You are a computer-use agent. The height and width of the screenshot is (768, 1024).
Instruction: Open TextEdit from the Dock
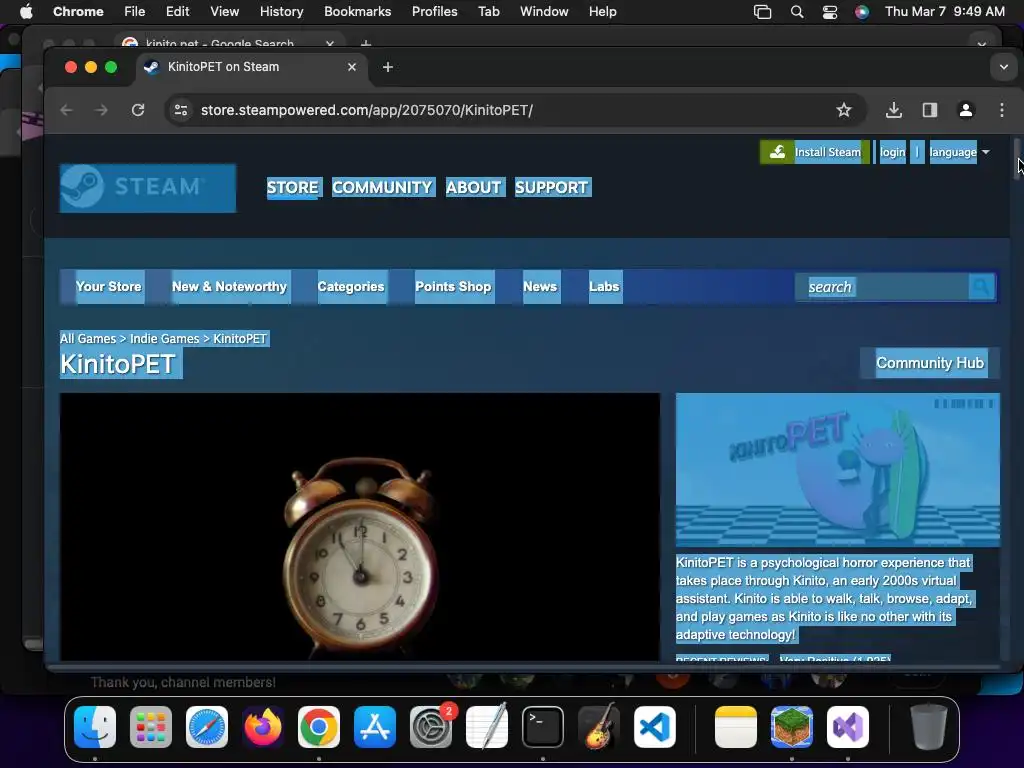tap(487, 726)
